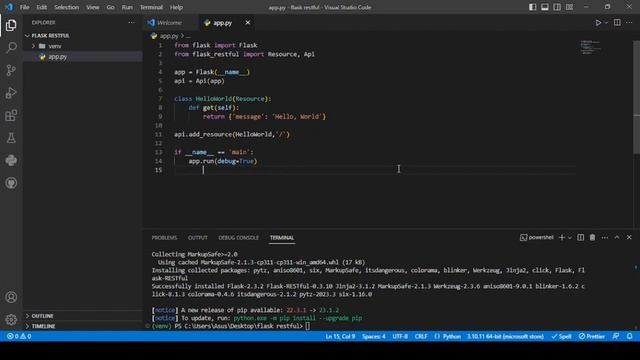This screenshot has width=640, height=360.
Task: Change indentation via Spaces: 4
Action: coord(373,336)
